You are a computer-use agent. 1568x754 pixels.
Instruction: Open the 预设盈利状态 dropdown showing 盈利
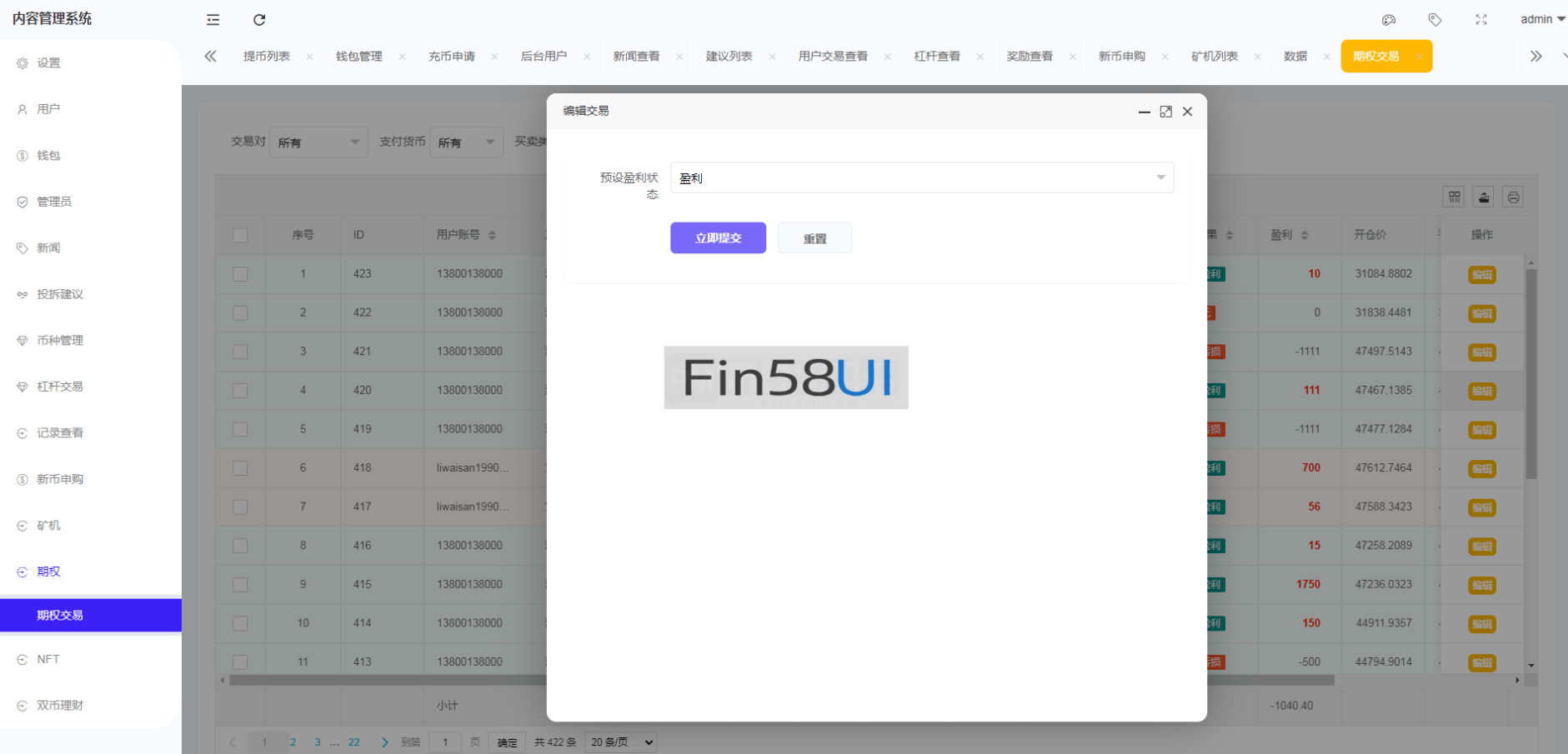[x=921, y=177]
